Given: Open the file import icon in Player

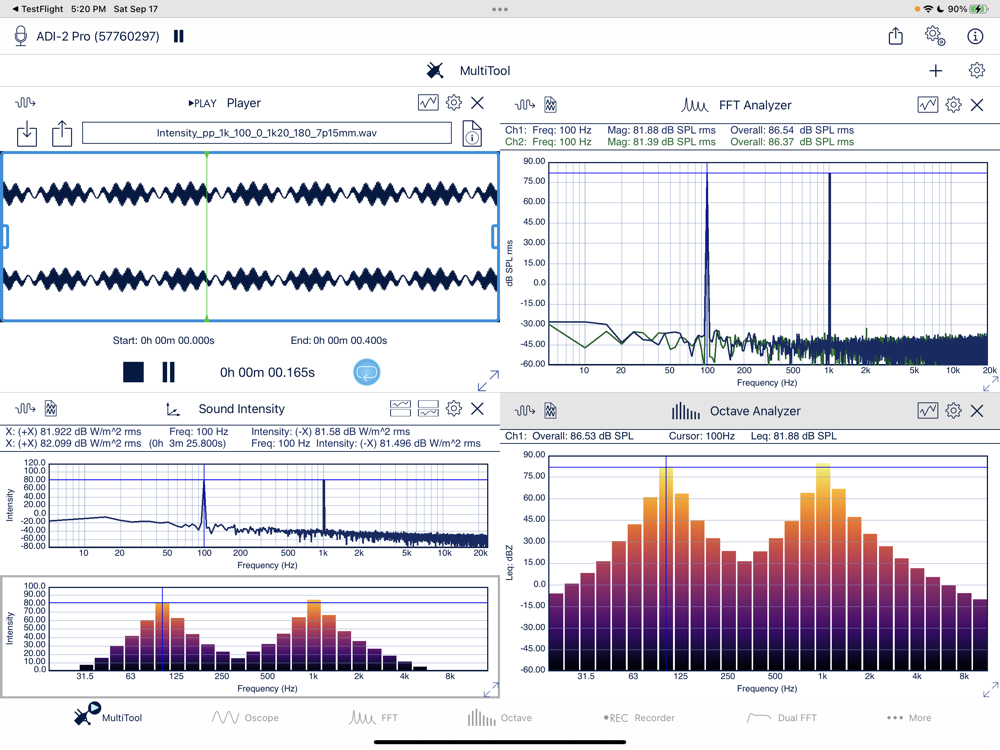Looking at the screenshot, I should coord(27,133).
